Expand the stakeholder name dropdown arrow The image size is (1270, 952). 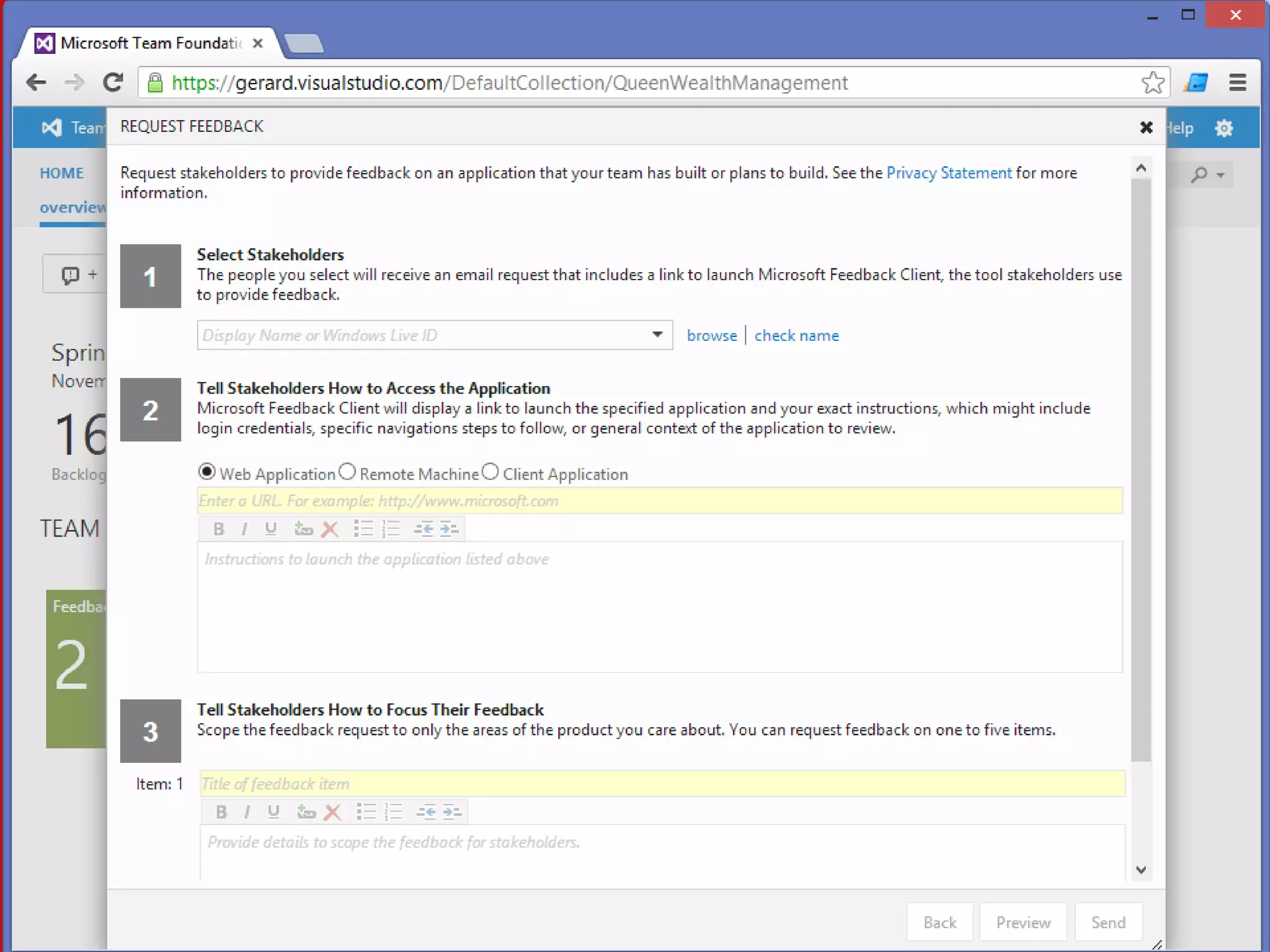[x=657, y=335]
